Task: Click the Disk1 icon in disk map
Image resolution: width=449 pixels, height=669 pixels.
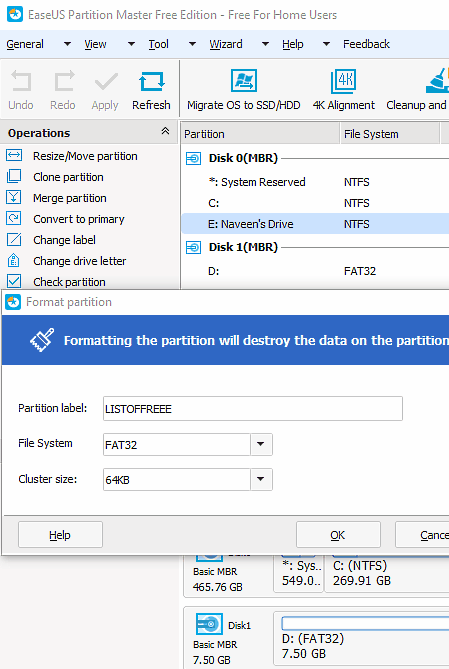Action: 209,624
